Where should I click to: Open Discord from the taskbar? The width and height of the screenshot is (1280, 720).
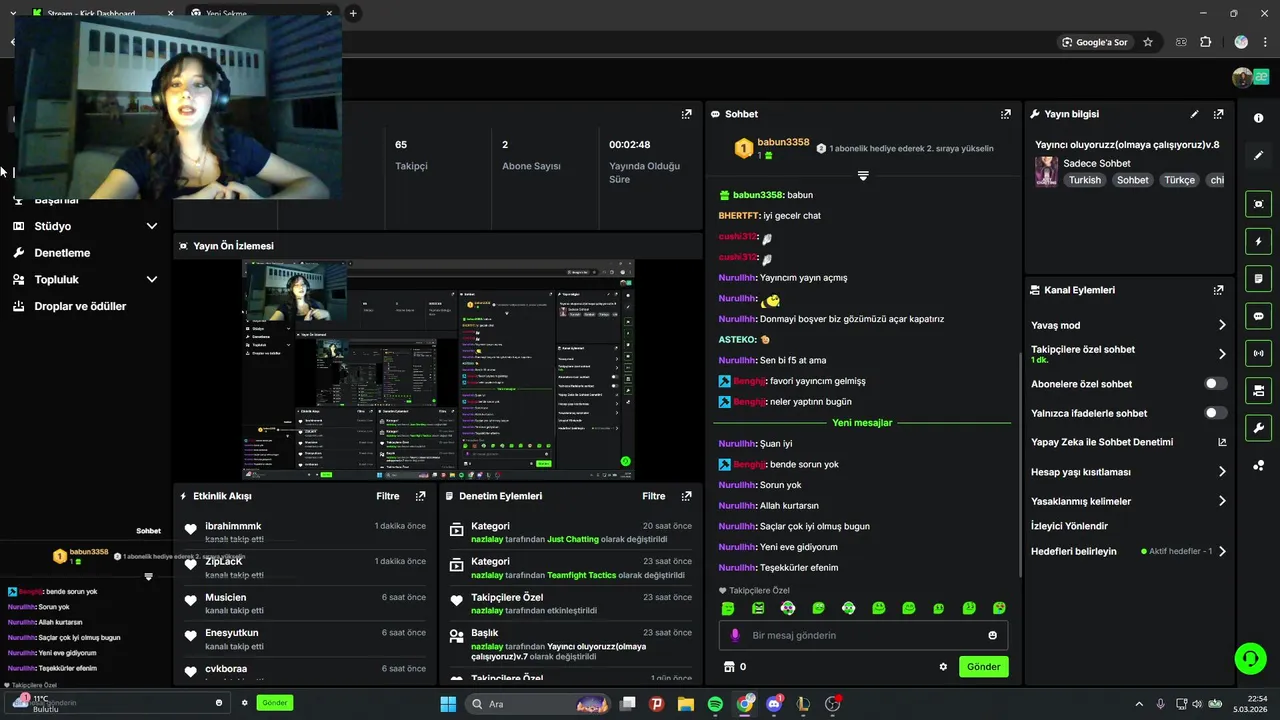pyautogui.click(x=773, y=704)
